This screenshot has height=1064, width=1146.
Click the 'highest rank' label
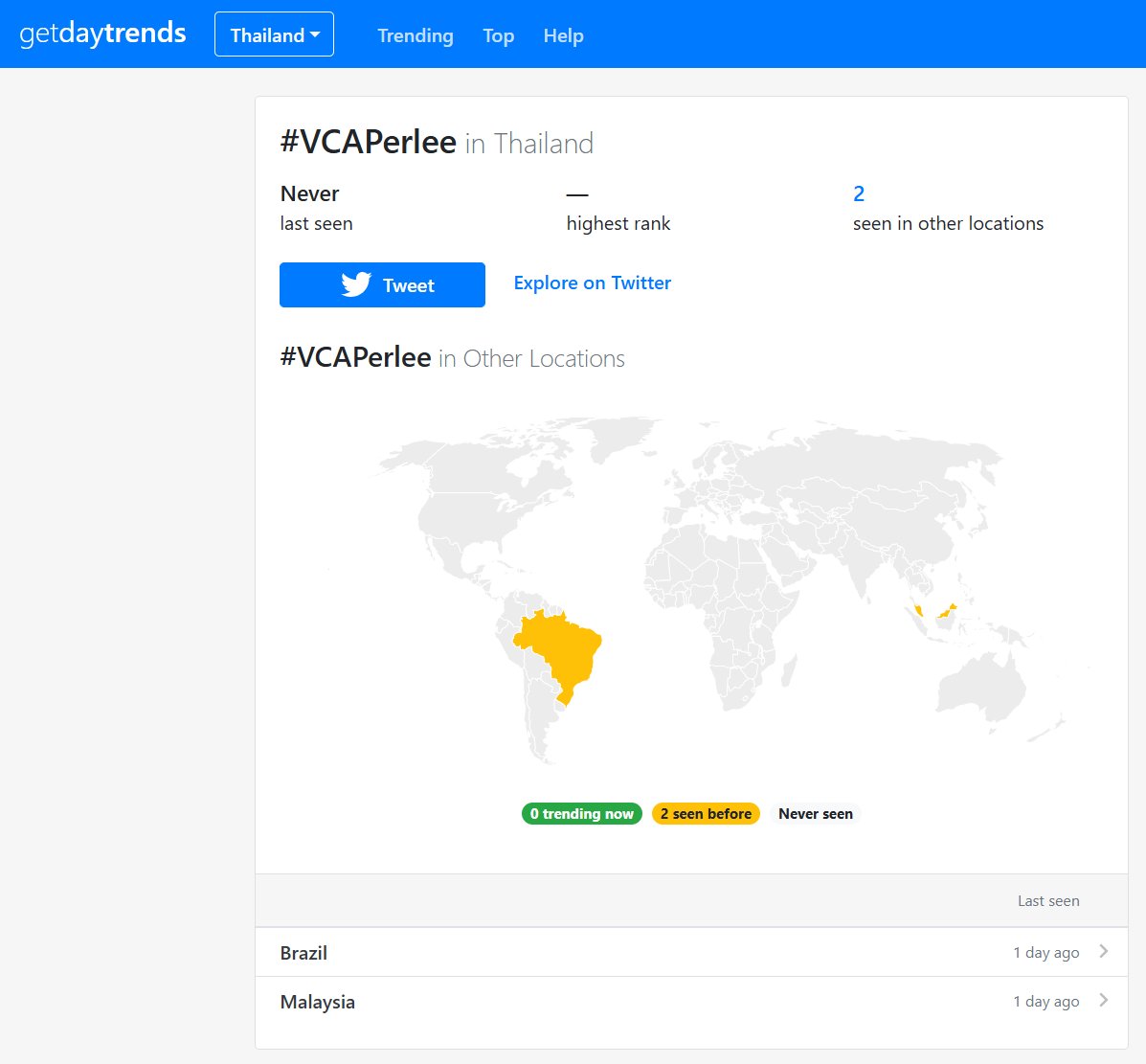[618, 224]
